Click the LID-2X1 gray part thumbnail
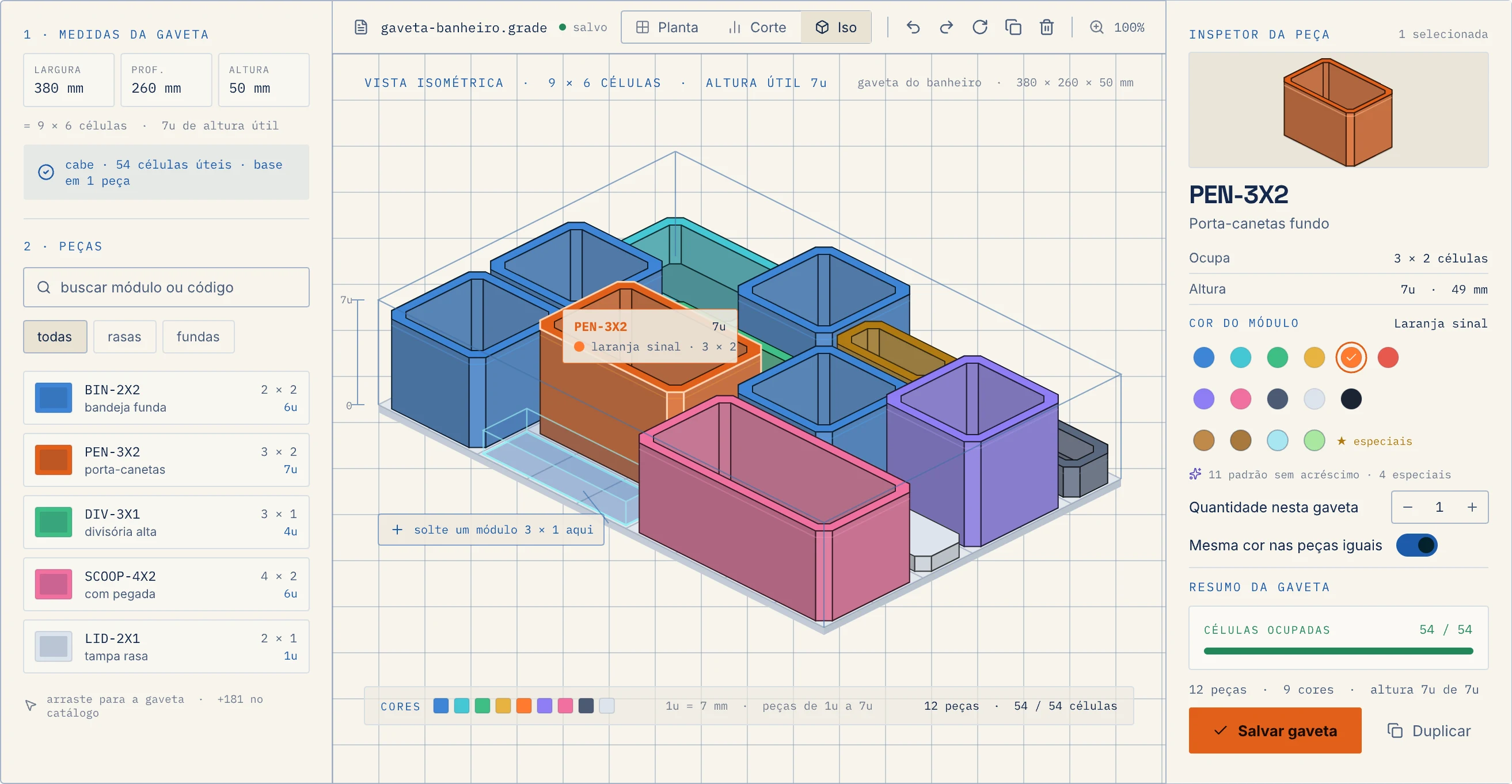 [54, 646]
